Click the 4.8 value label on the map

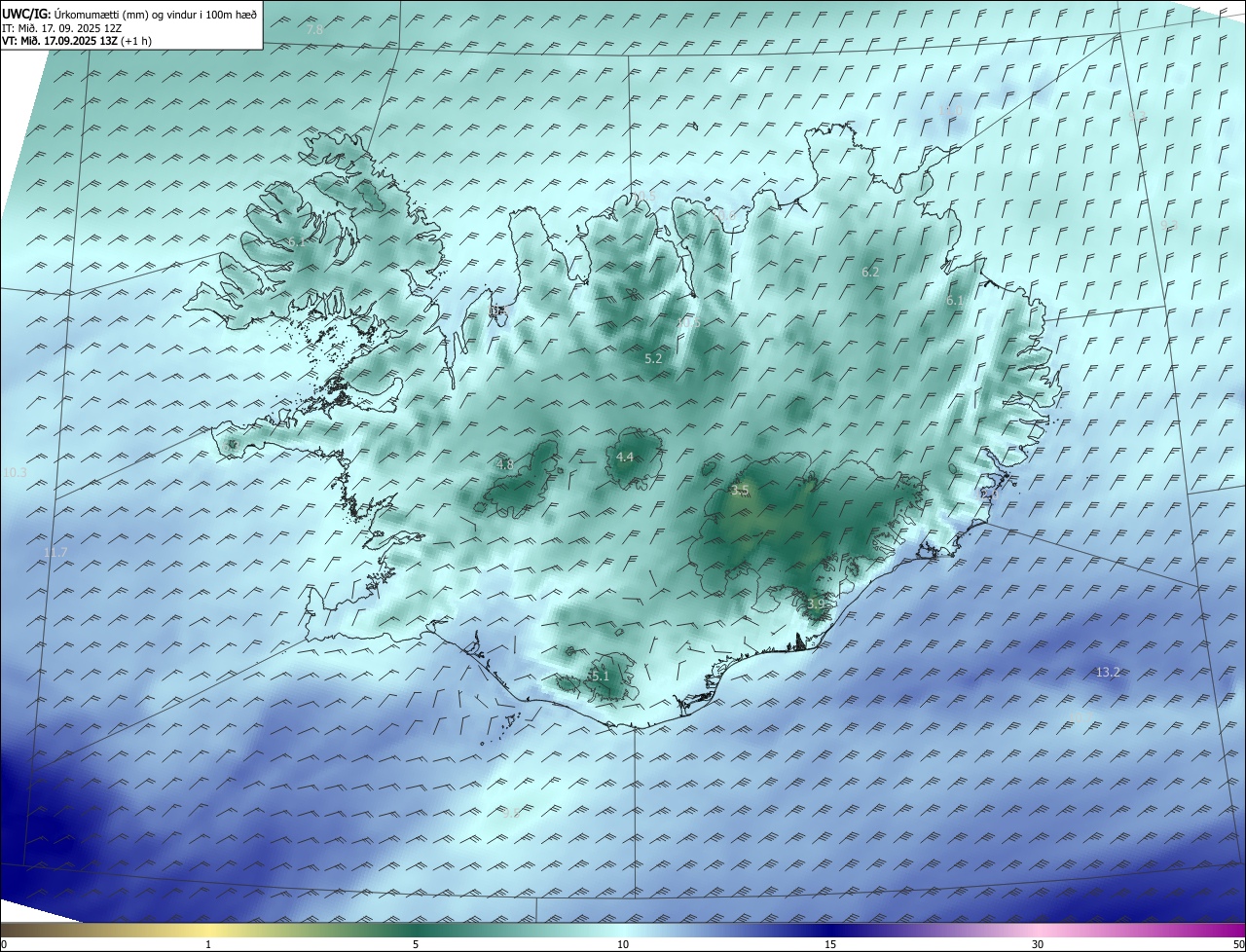click(x=504, y=464)
